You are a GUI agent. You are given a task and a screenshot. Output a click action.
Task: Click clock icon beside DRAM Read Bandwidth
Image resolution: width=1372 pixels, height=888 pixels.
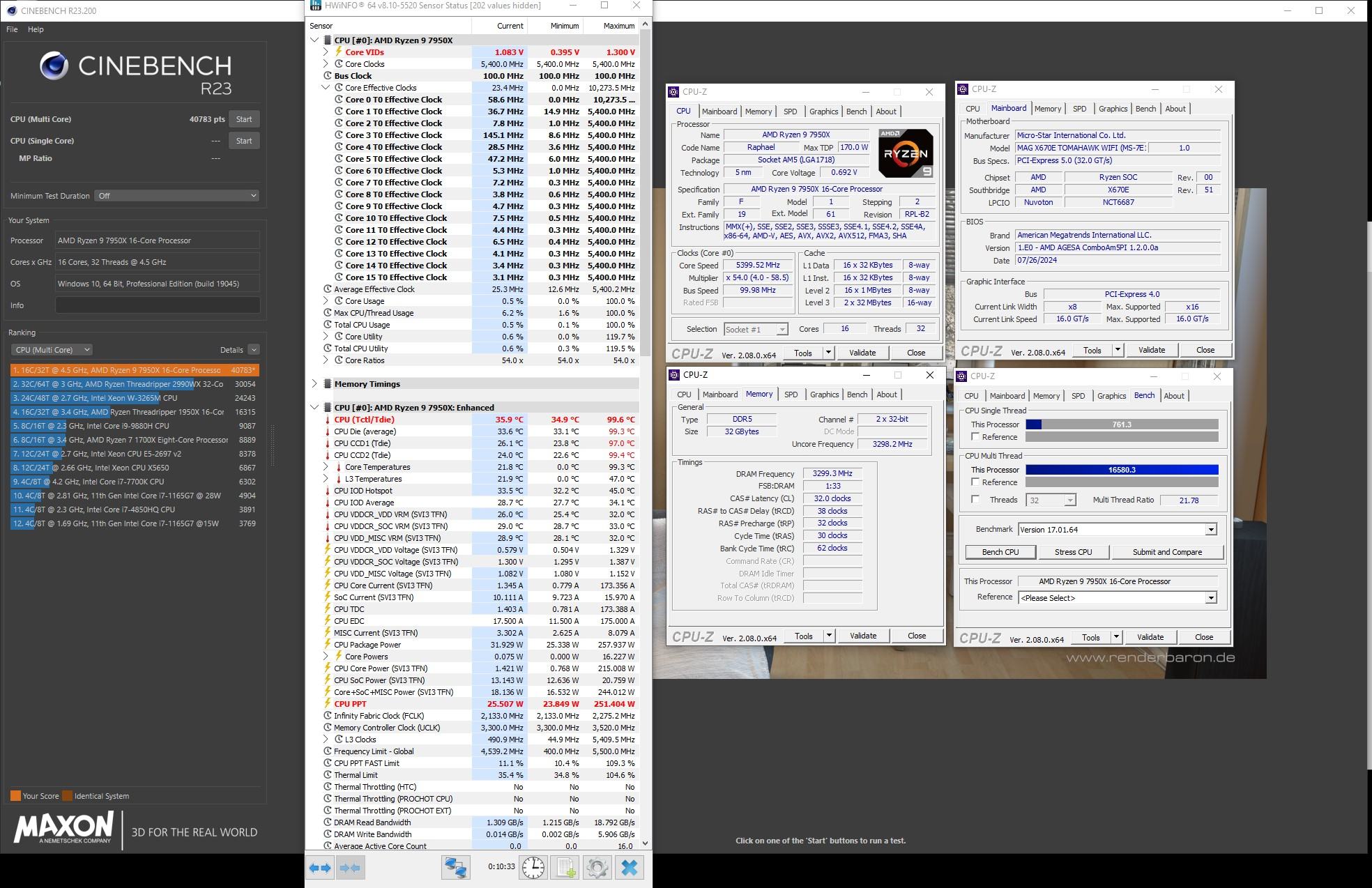(x=328, y=822)
